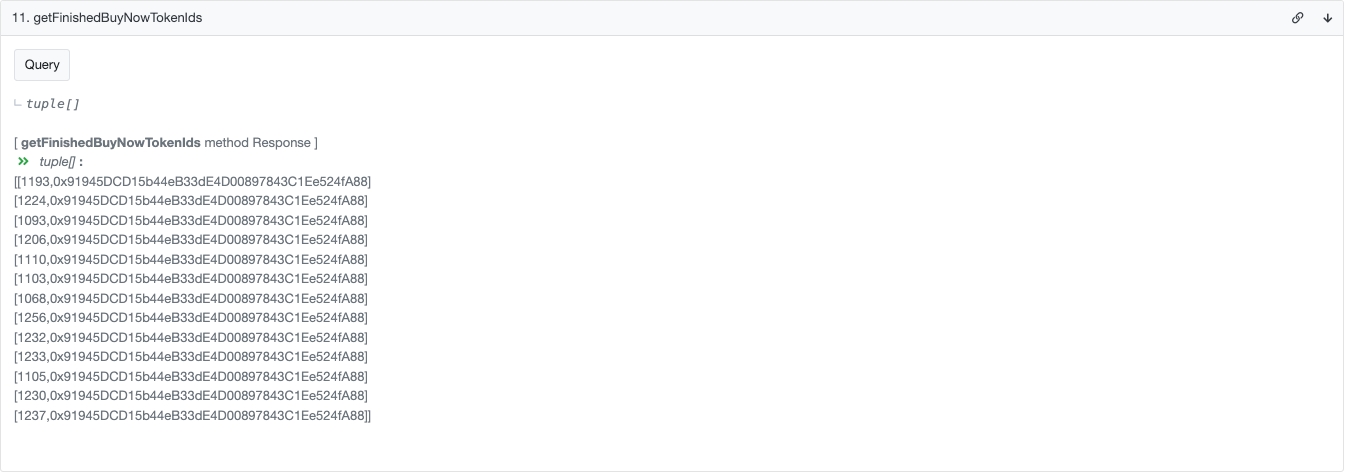Click the response row with token 1093

(x=191, y=220)
